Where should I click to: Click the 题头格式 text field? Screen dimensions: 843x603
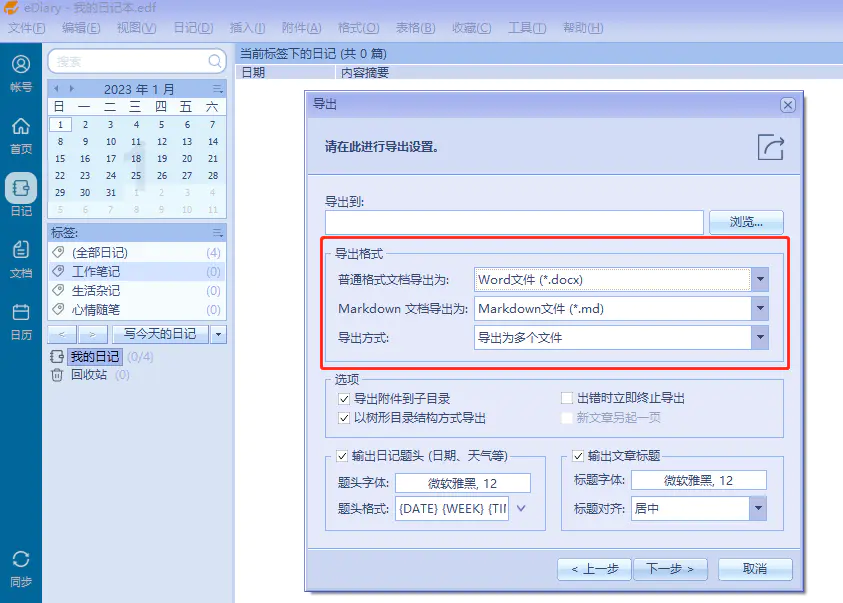452,508
